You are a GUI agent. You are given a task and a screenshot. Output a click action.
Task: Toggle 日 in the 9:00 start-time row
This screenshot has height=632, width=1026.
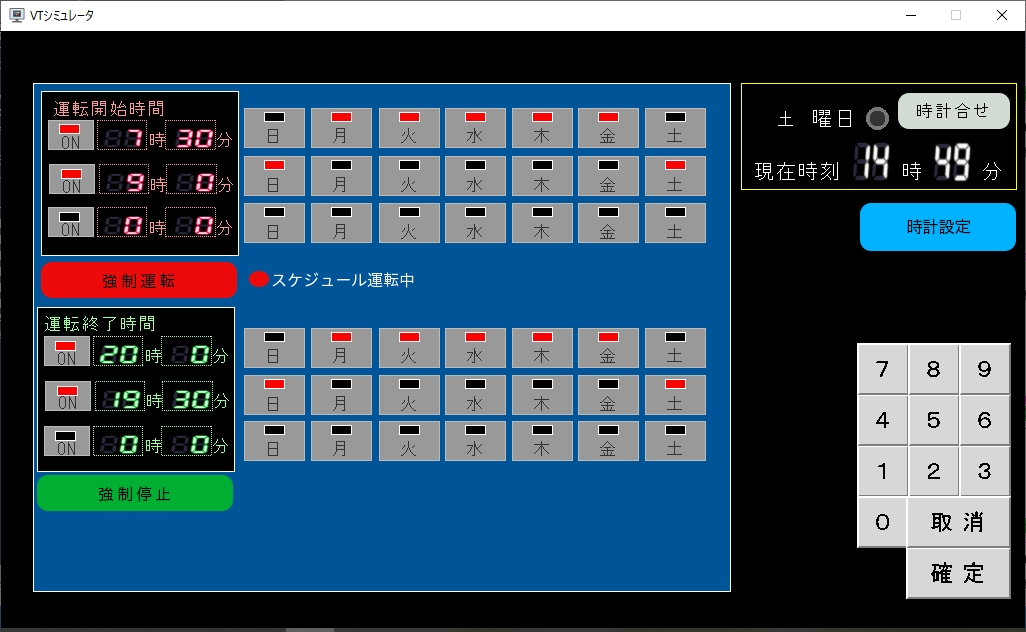pos(274,176)
